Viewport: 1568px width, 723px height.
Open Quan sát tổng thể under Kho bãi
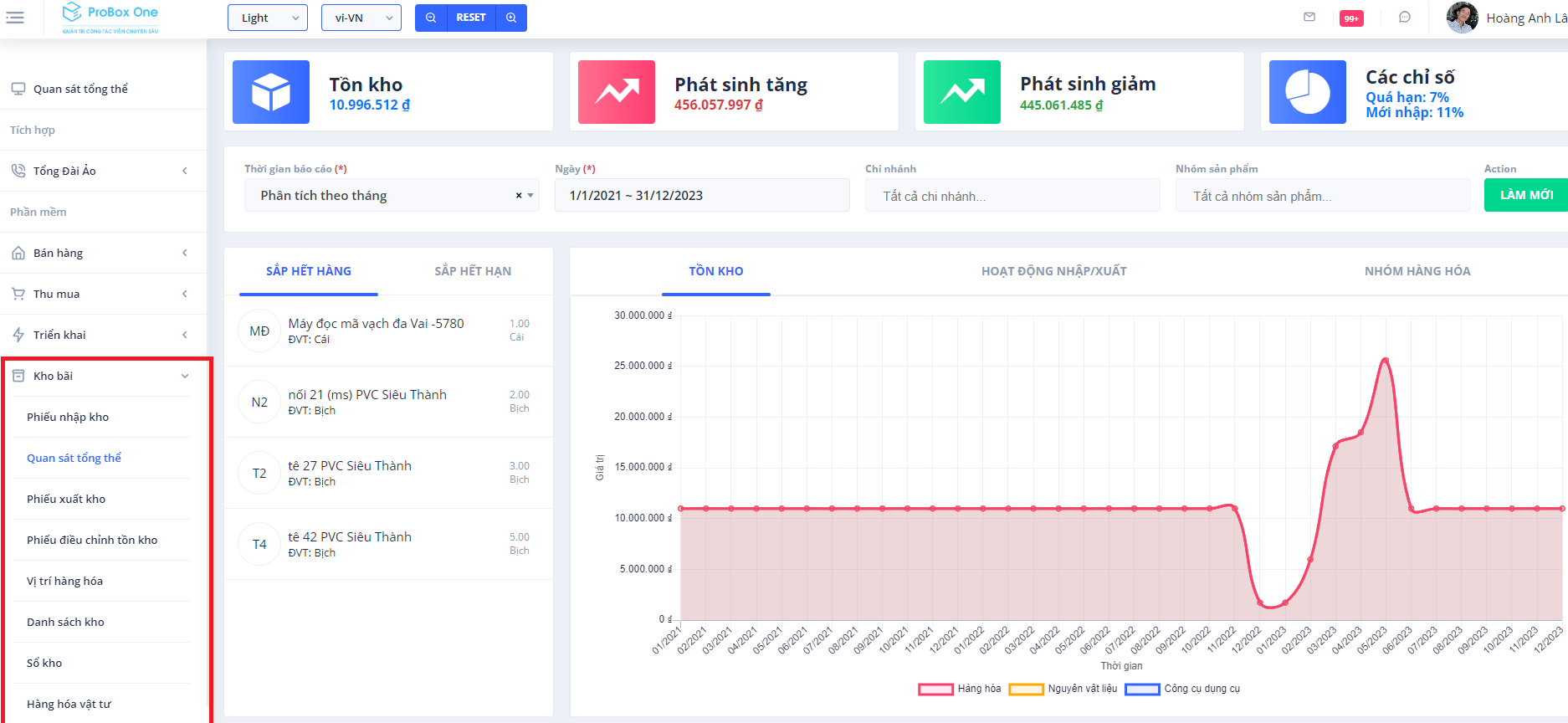click(x=74, y=458)
